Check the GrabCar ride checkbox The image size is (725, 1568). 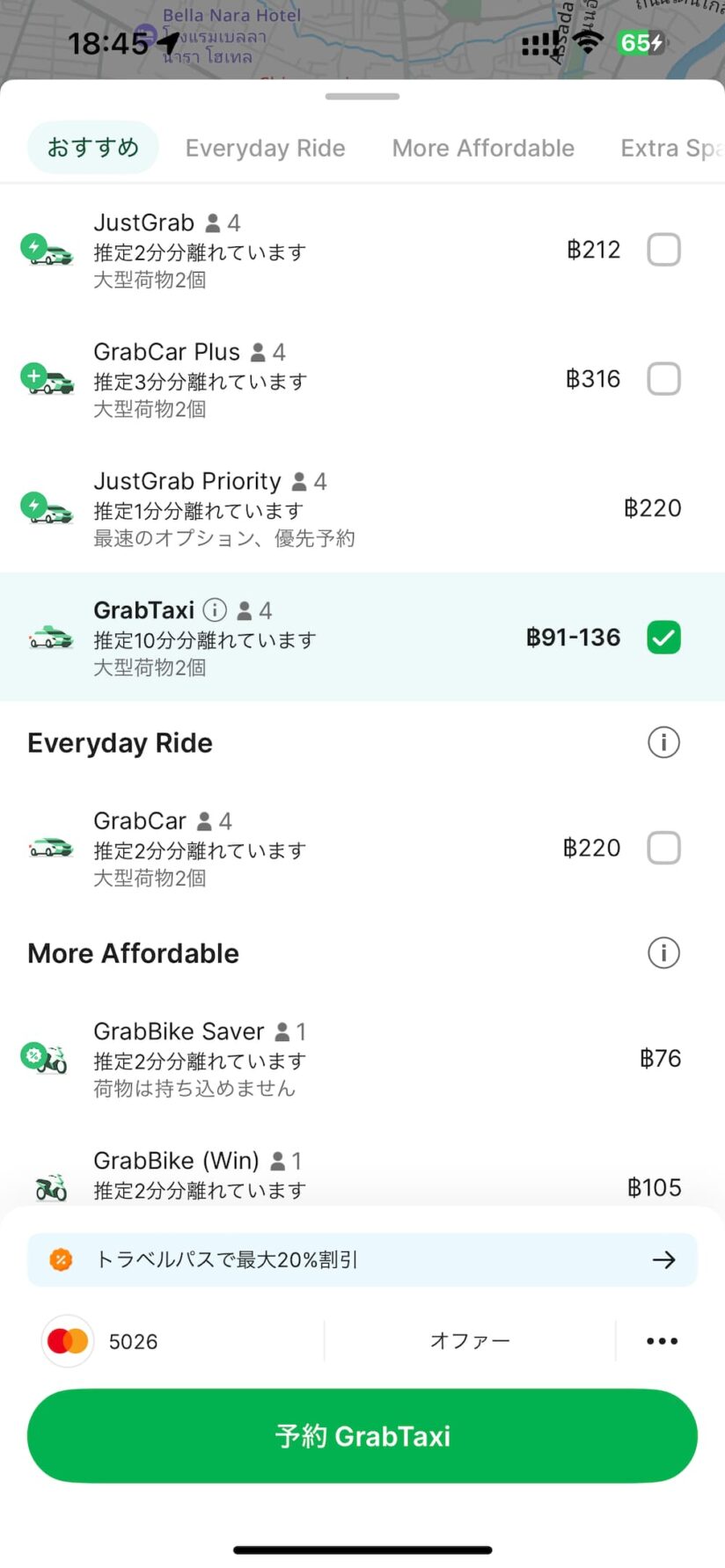click(x=663, y=848)
